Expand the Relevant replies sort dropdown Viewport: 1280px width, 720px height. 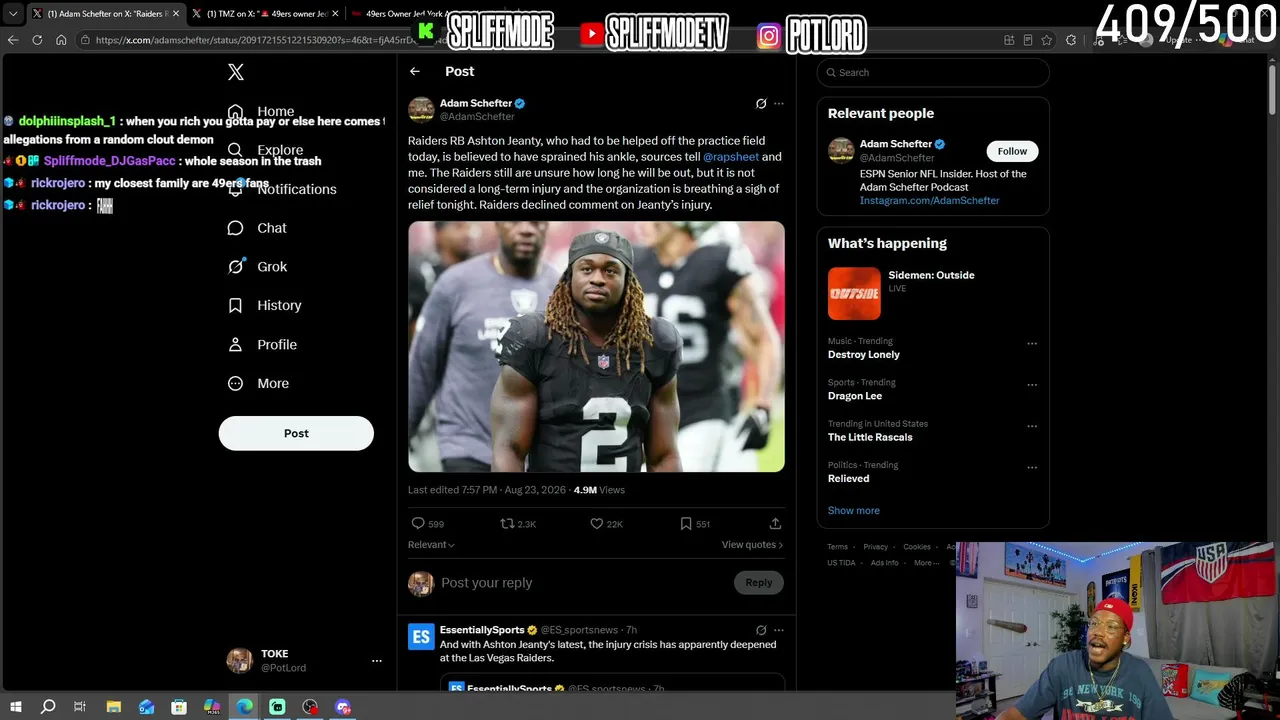click(x=431, y=545)
